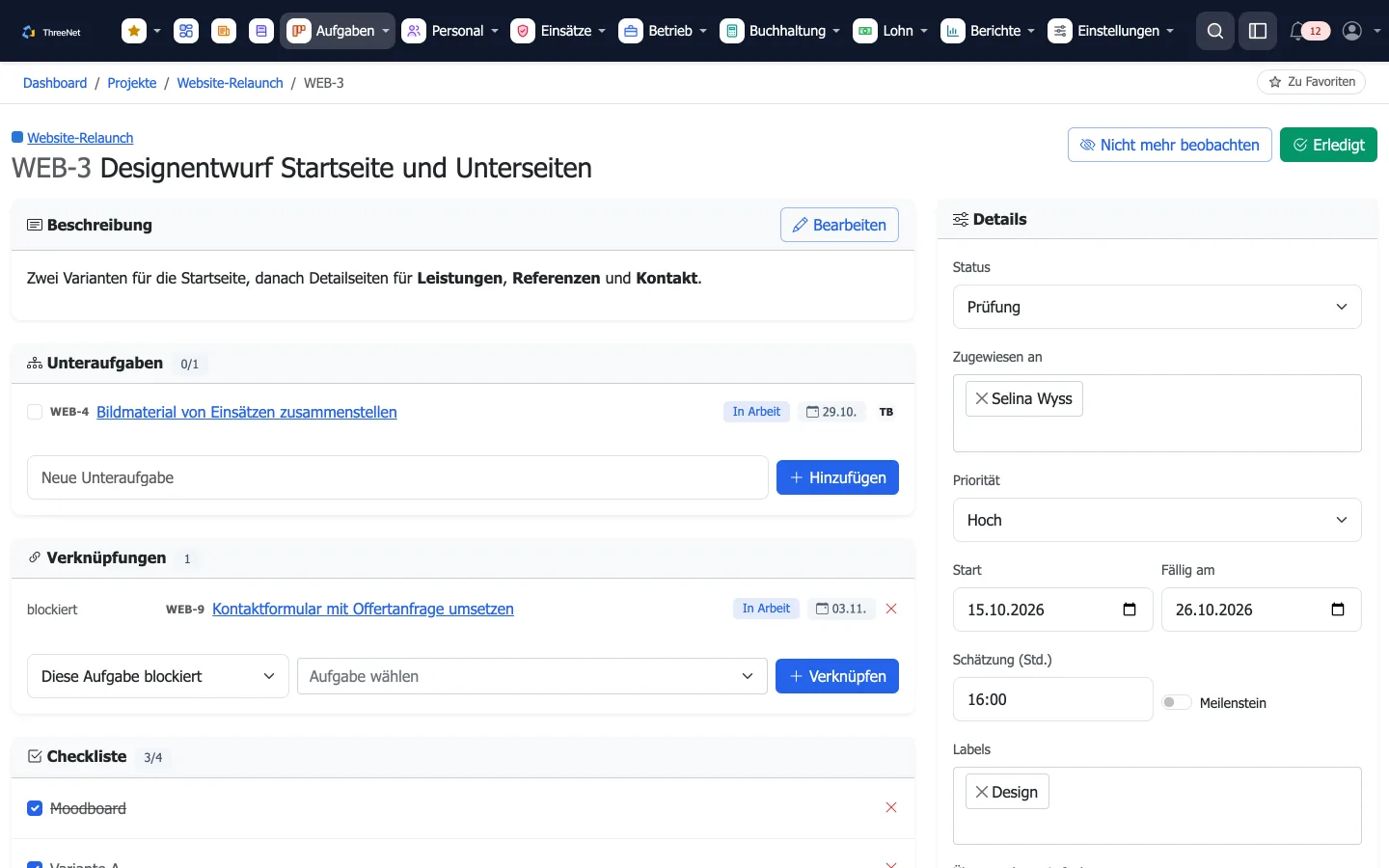Click the blue project color square by Website-Relaunch
The width and height of the screenshot is (1389, 868).
point(17,137)
